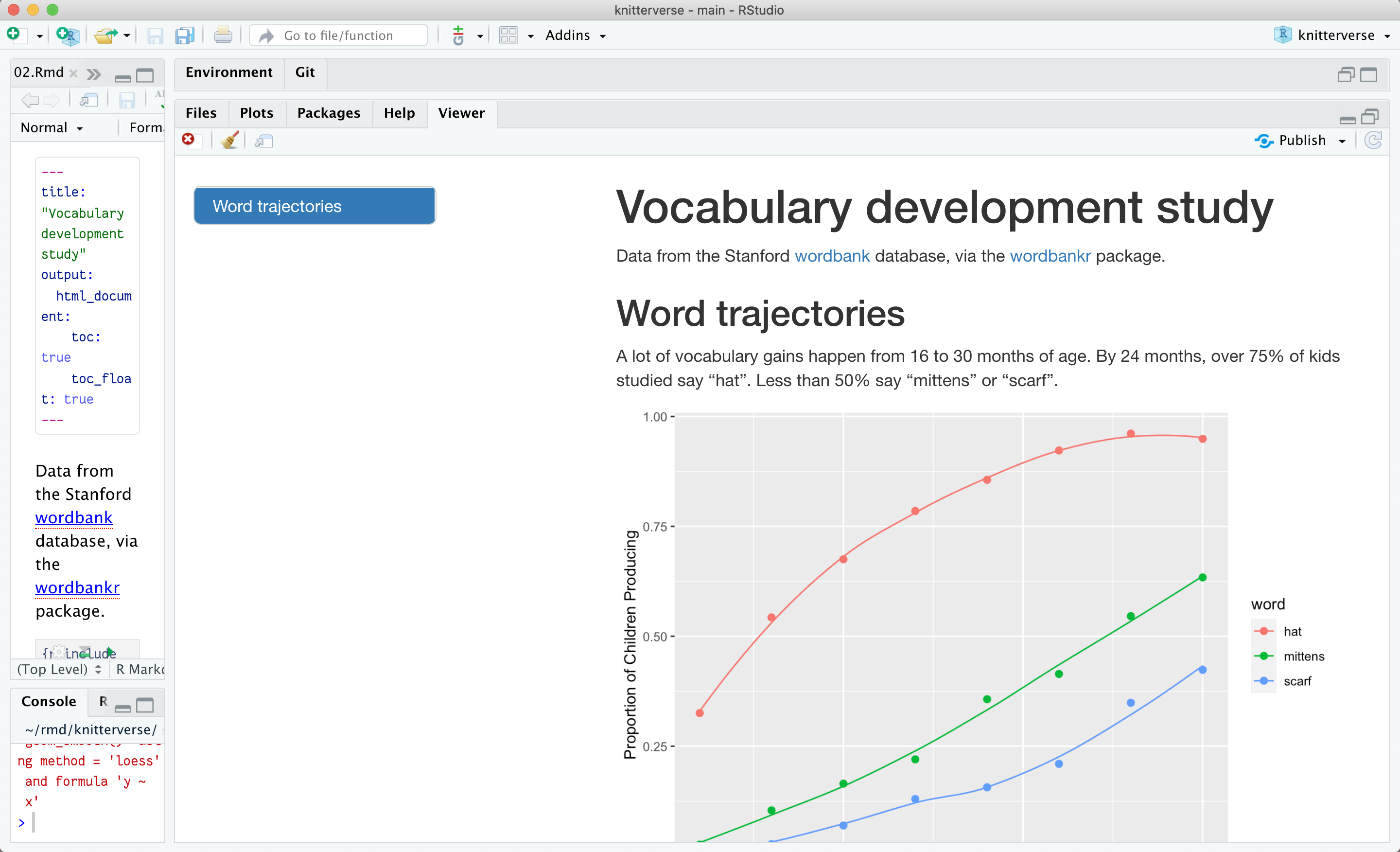1400x852 pixels.
Task: Show viewer content in new window
Action: [263, 141]
